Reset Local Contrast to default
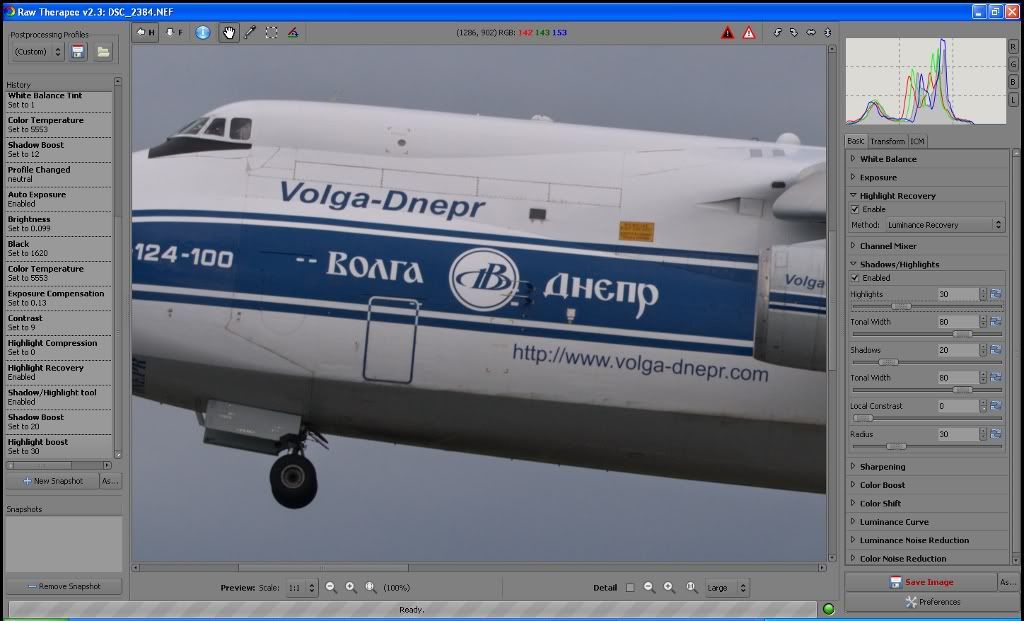The image size is (1024, 621). [x=995, y=406]
